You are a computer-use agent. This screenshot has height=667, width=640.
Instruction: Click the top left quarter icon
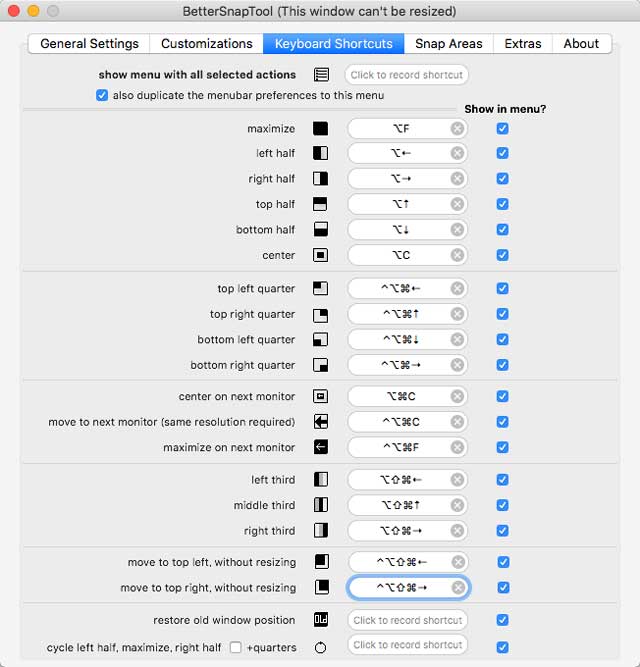pos(320,288)
